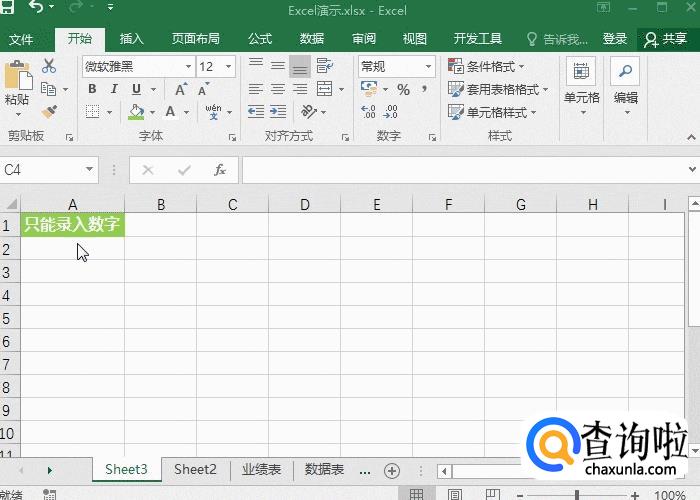The image size is (700, 500).
Task: Select cell A1 只能录入数字
Action: coord(73,225)
